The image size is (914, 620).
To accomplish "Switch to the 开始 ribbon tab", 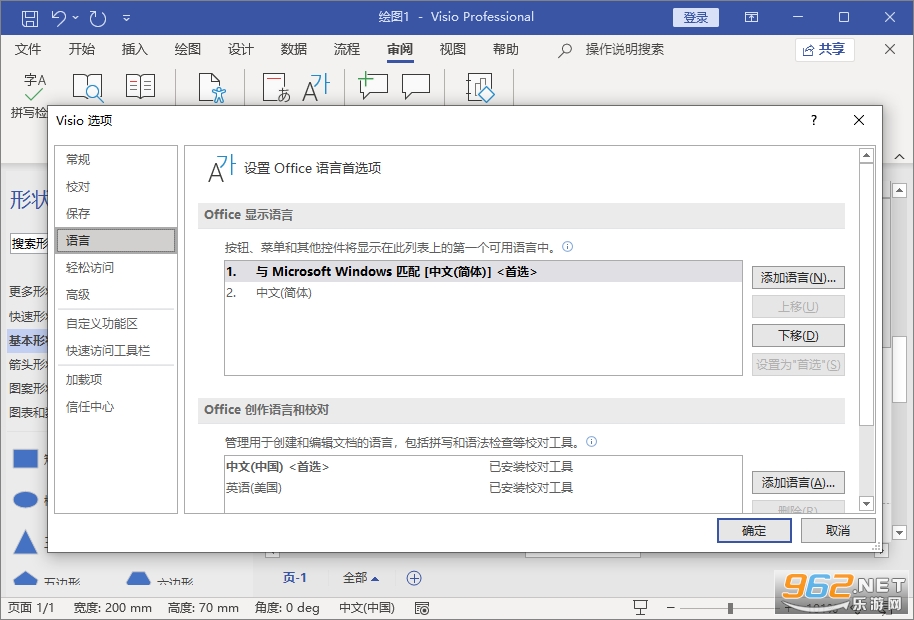I will [x=82, y=50].
